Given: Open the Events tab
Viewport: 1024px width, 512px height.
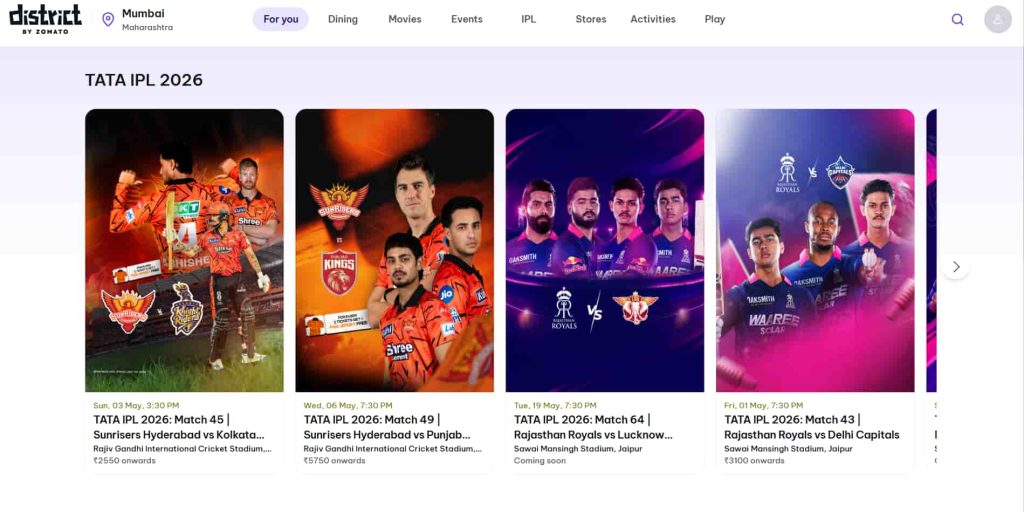Looking at the screenshot, I should pyautogui.click(x=467, y=20).
